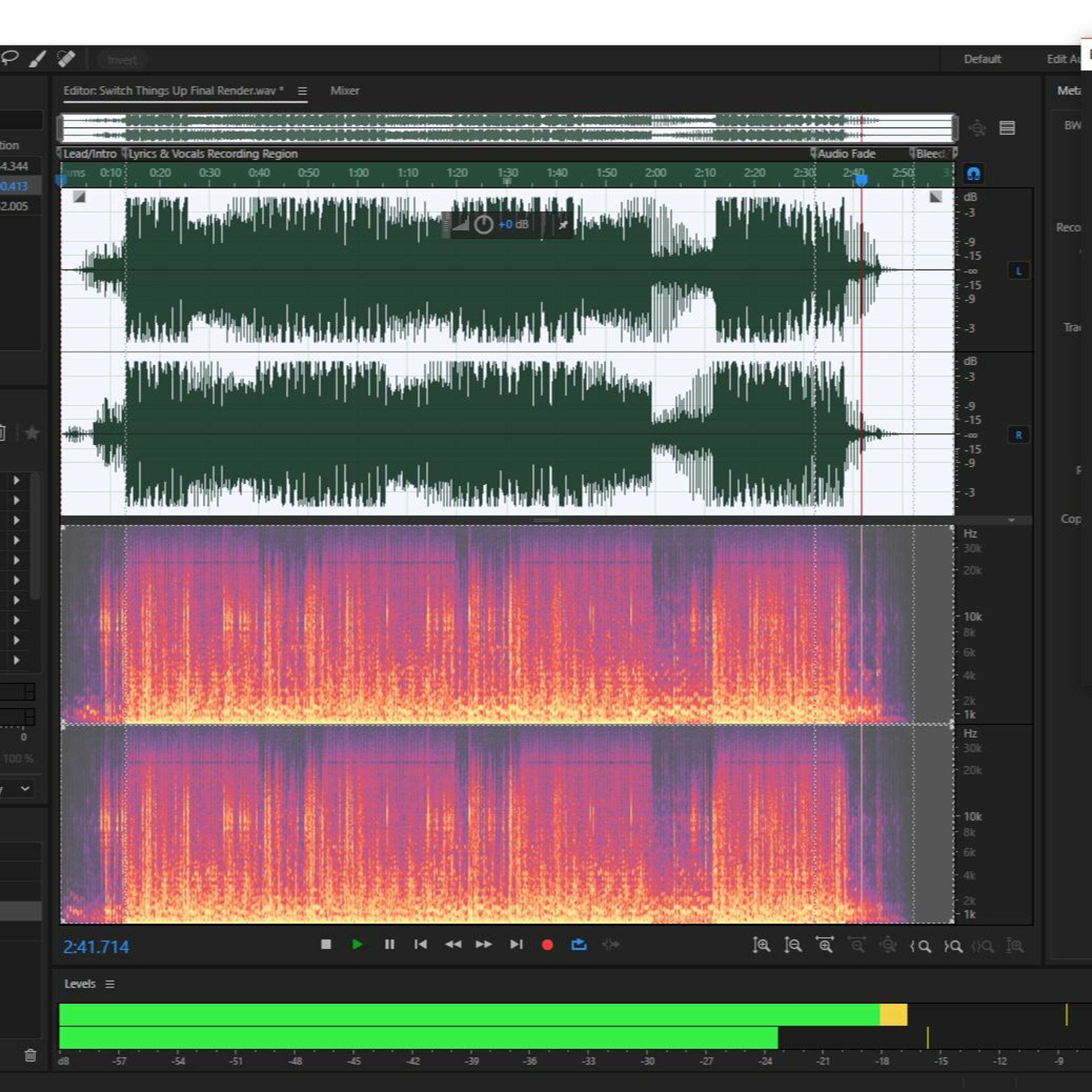Screen dimensions: 1092x1092
Task: Click the zoom navigator icon beside overview
Action: click(977, 128)
